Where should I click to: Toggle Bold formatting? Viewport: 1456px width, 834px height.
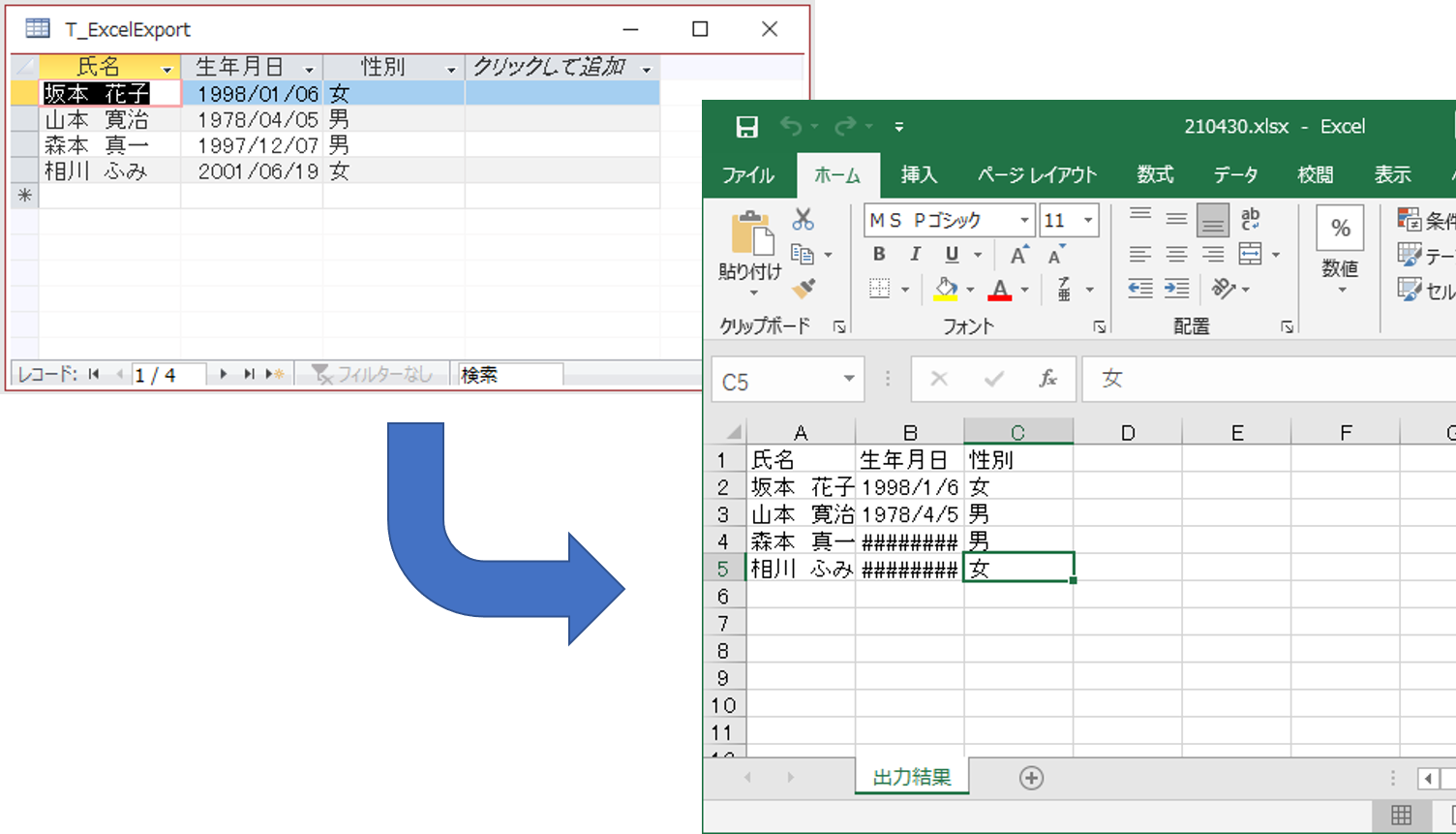pos(879,255)
